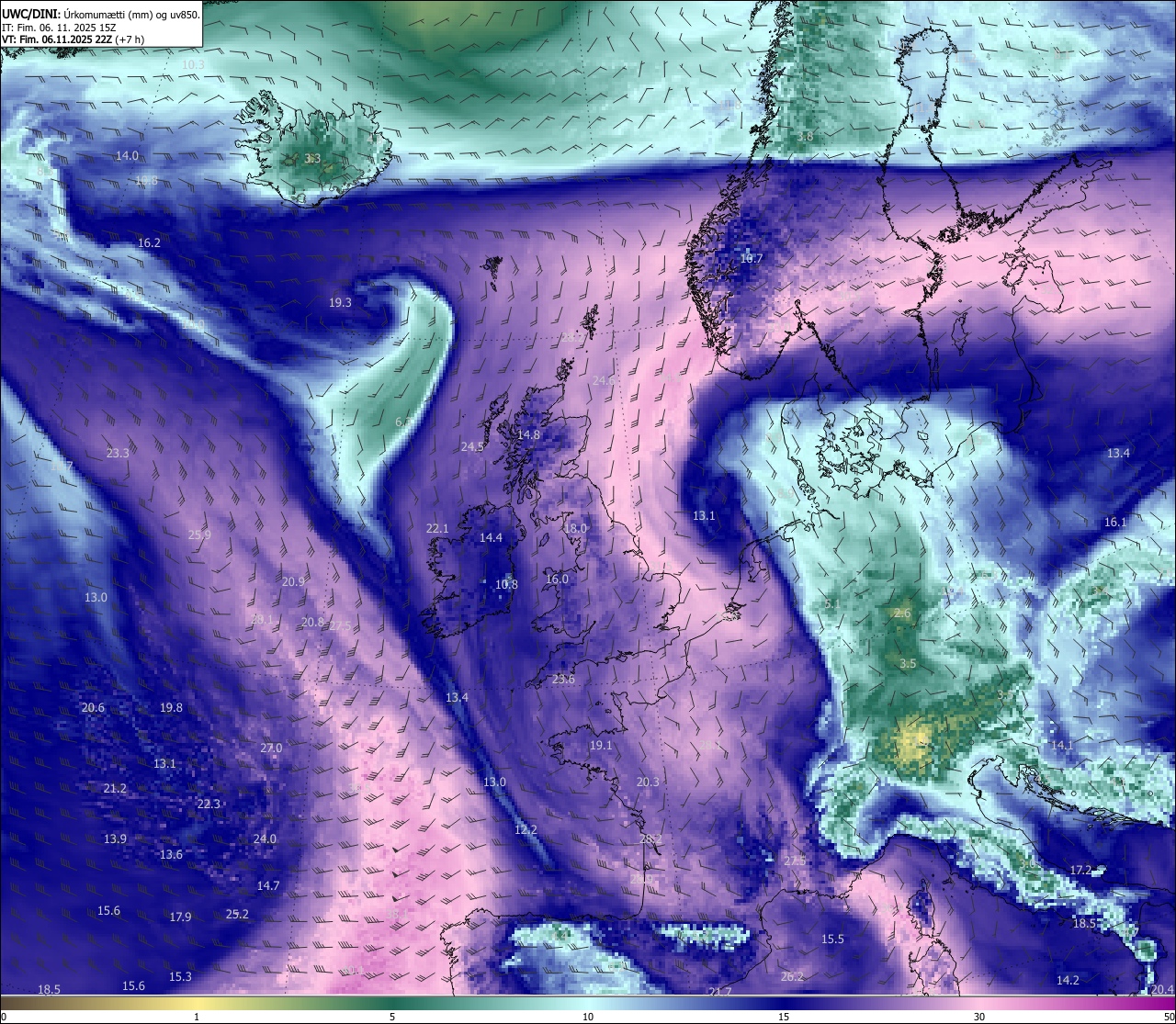Click the 22.3 value on the map
The image size is (1176, 1024).
(209, 804)
